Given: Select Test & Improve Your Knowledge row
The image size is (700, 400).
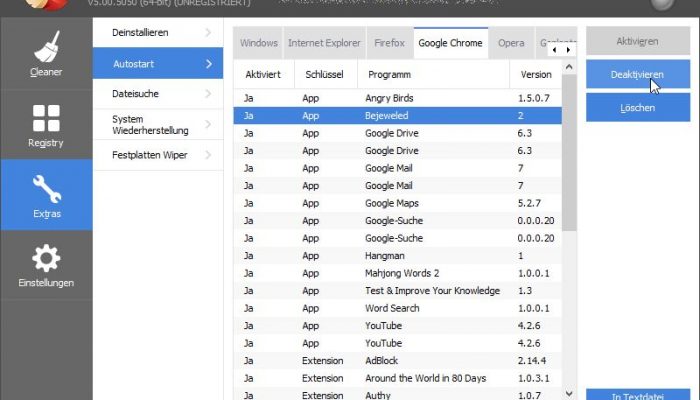Looking at the screenshot, I should [x=397, y=291].
